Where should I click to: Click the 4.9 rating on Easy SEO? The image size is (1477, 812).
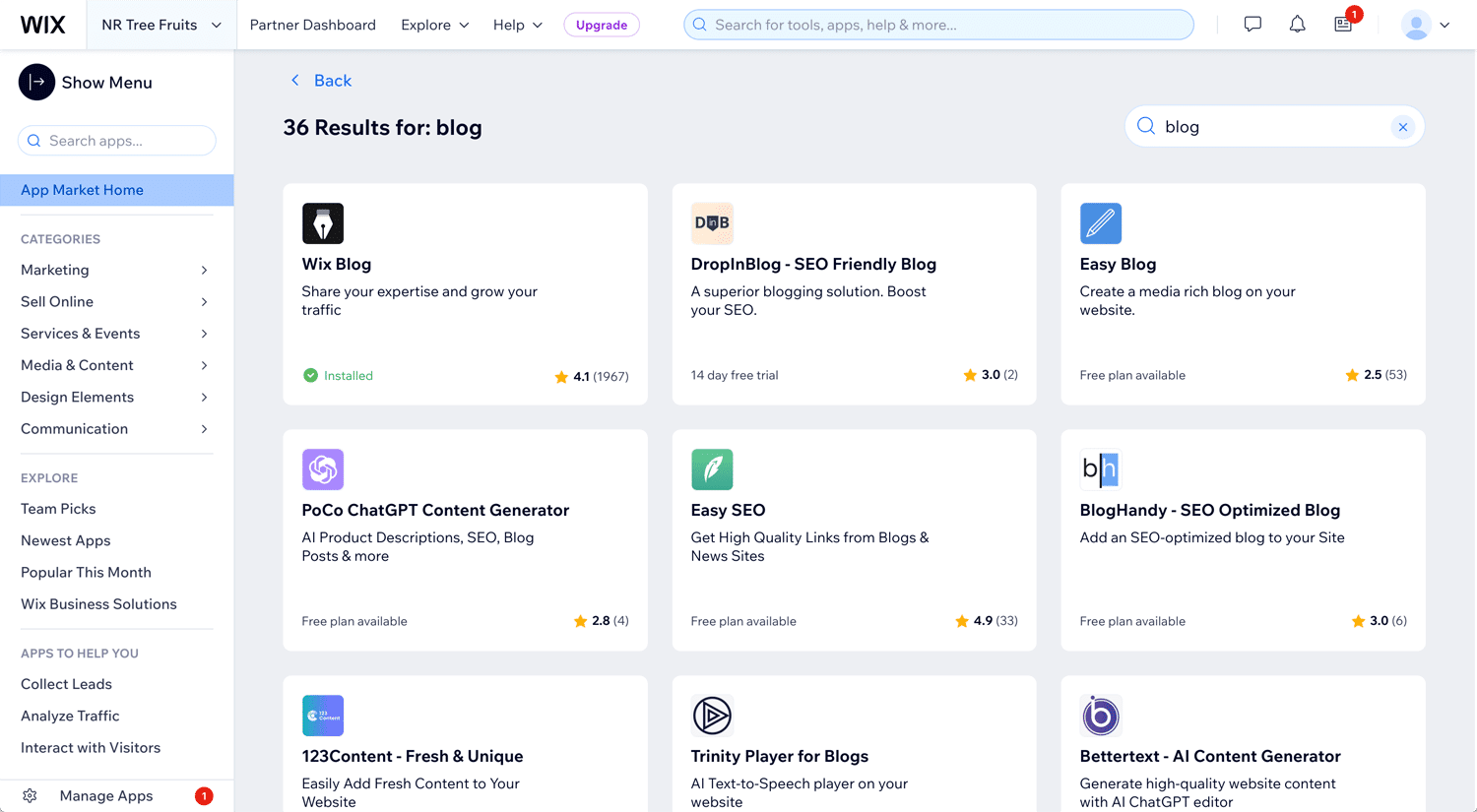(987, 621)
